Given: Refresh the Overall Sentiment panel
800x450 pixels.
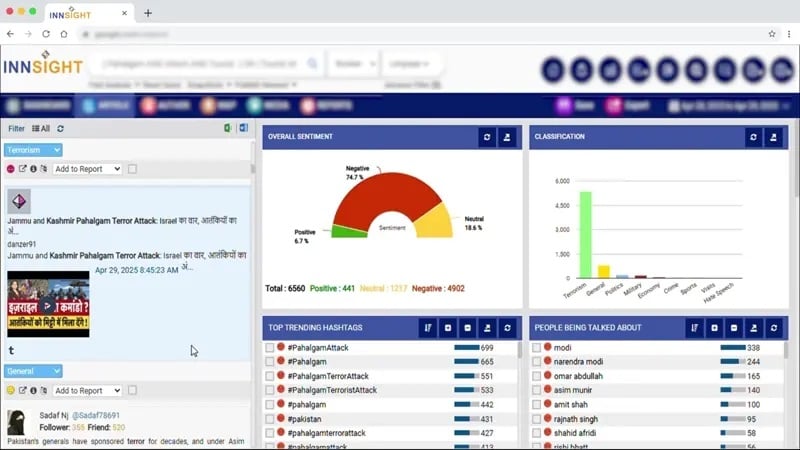Looking at the screenshot, I should coord(487,137).
